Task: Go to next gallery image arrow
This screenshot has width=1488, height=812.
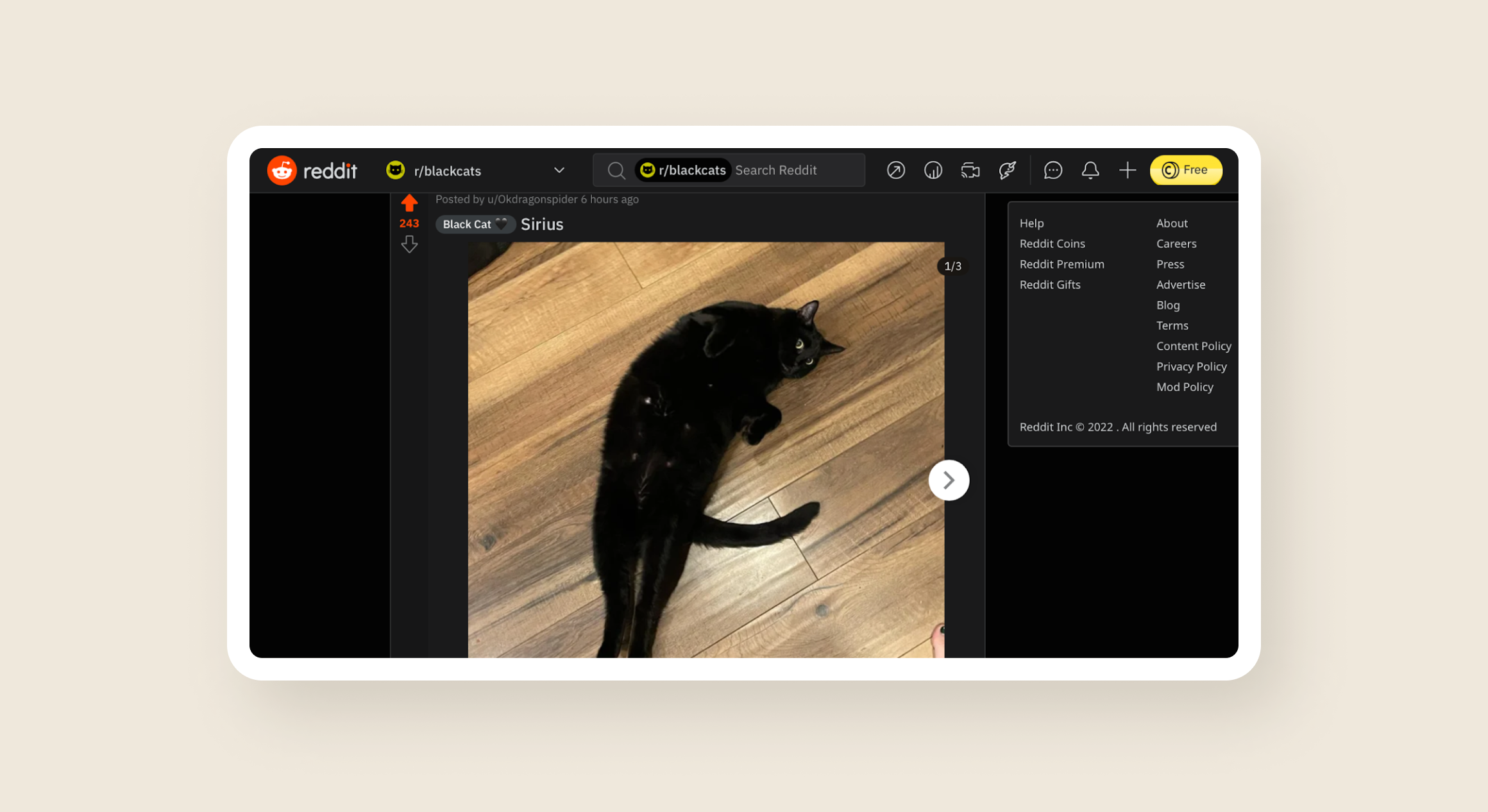Action: pos(949,480)
